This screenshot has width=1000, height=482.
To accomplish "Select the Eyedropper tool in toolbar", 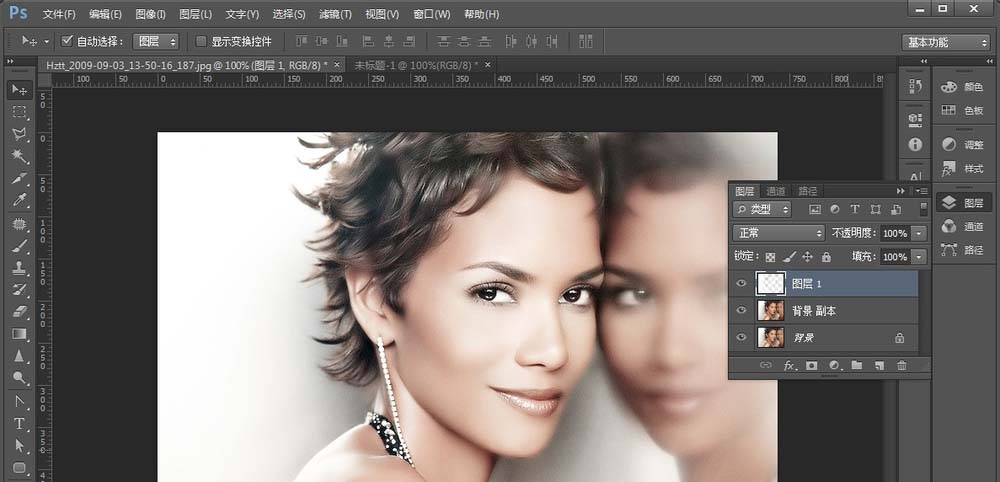I will (19, 201).
